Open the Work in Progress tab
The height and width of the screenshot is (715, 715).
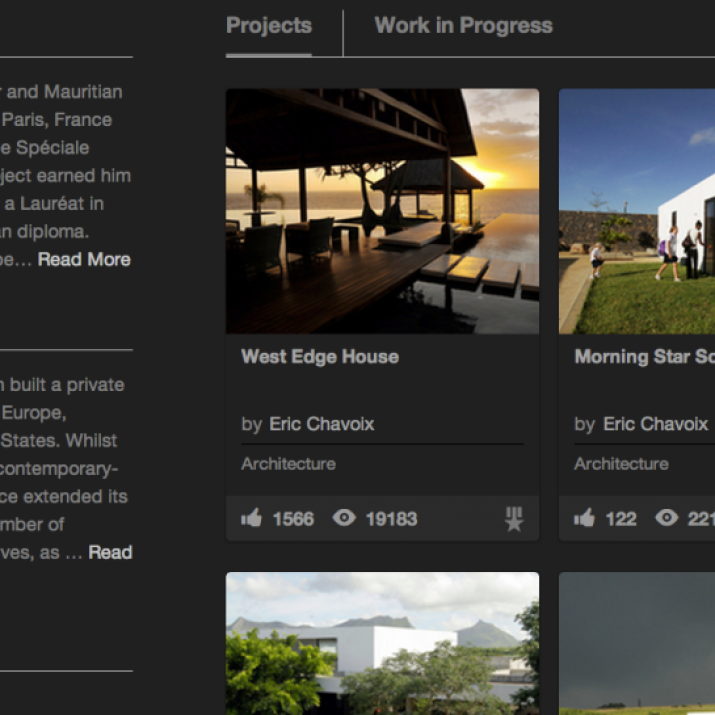coord(463,26)
